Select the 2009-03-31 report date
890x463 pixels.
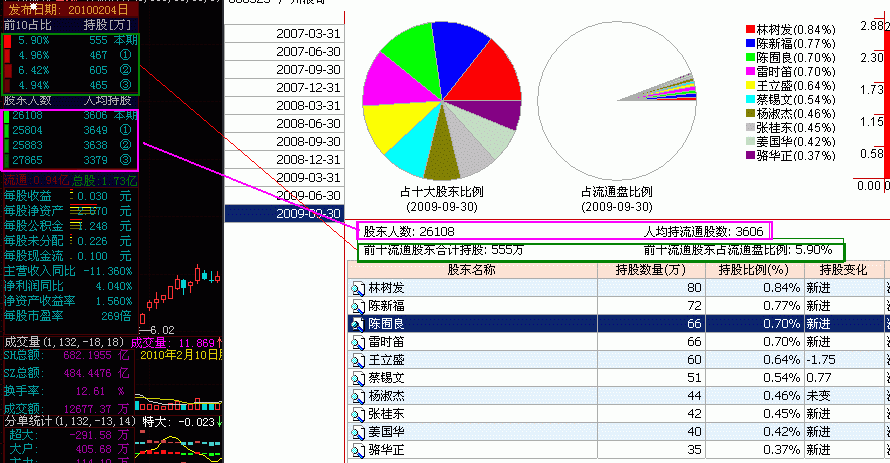point(284,178)
